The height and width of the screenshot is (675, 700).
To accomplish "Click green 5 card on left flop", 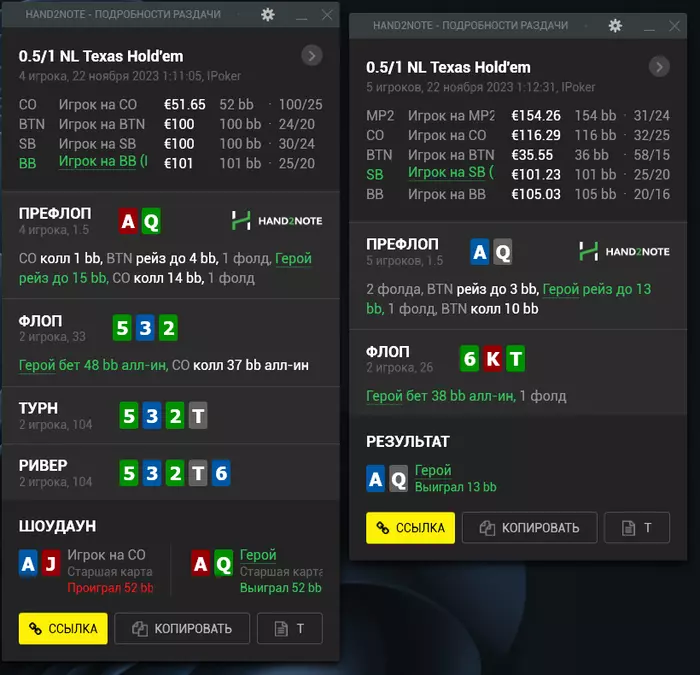I will pyautogui.click(x=122, y=328).
